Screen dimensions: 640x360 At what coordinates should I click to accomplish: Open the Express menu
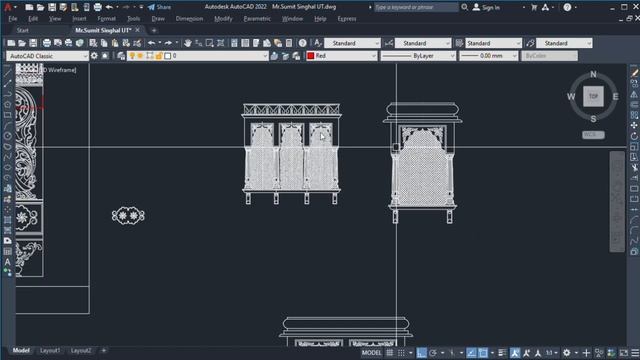[347, 19]
